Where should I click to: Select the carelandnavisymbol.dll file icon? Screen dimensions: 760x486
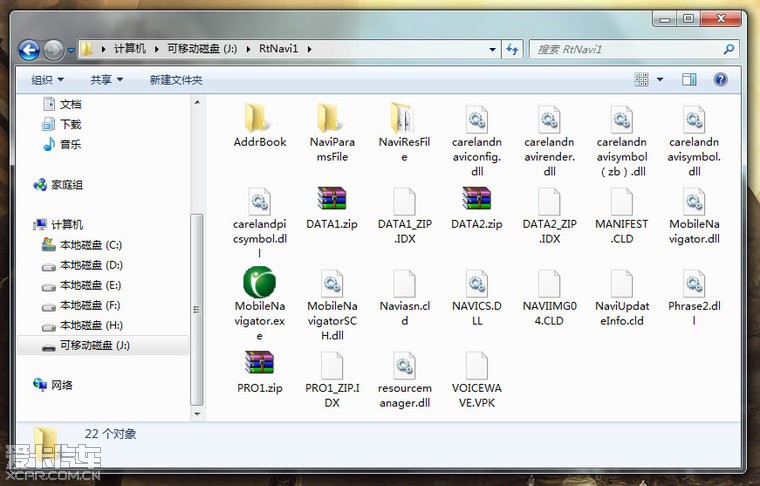point(694,119)
